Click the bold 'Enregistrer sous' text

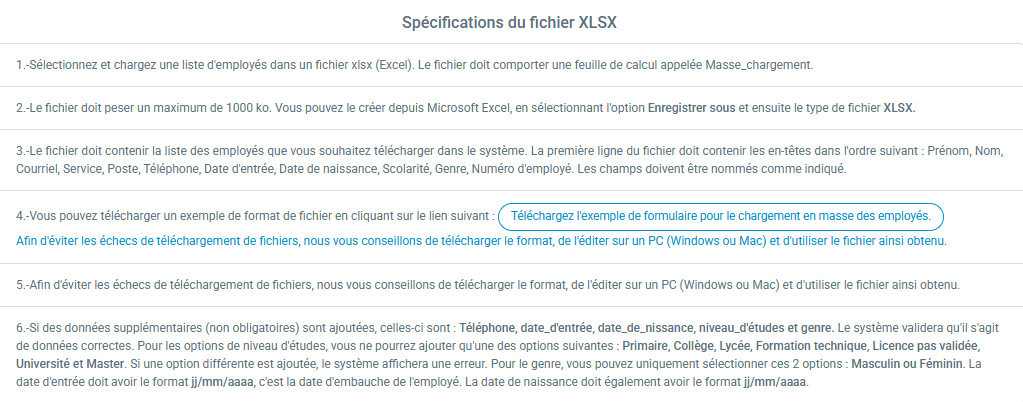click(x=692, y=109)
